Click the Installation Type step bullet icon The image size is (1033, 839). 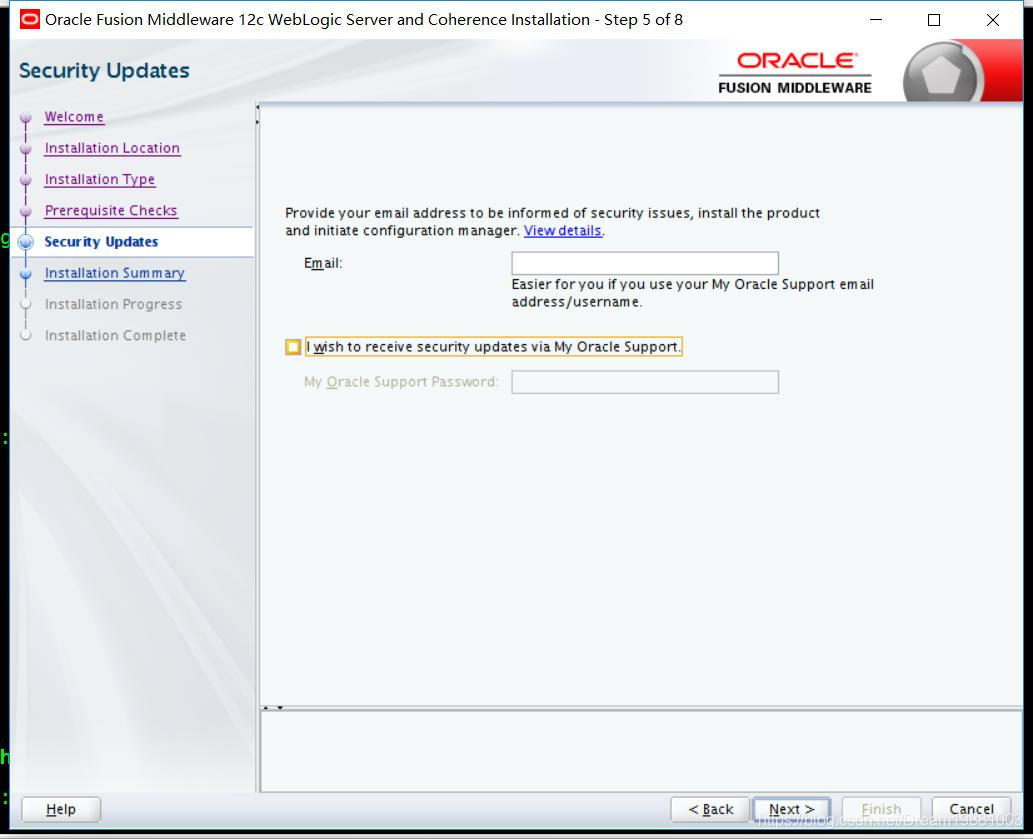(26, 180)
